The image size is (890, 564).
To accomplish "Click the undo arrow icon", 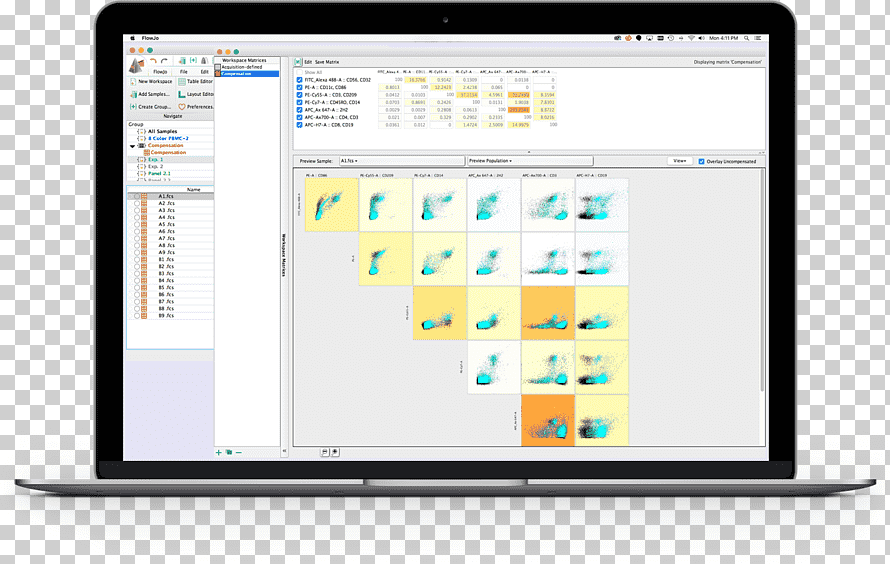I will [x=153, y=61].
